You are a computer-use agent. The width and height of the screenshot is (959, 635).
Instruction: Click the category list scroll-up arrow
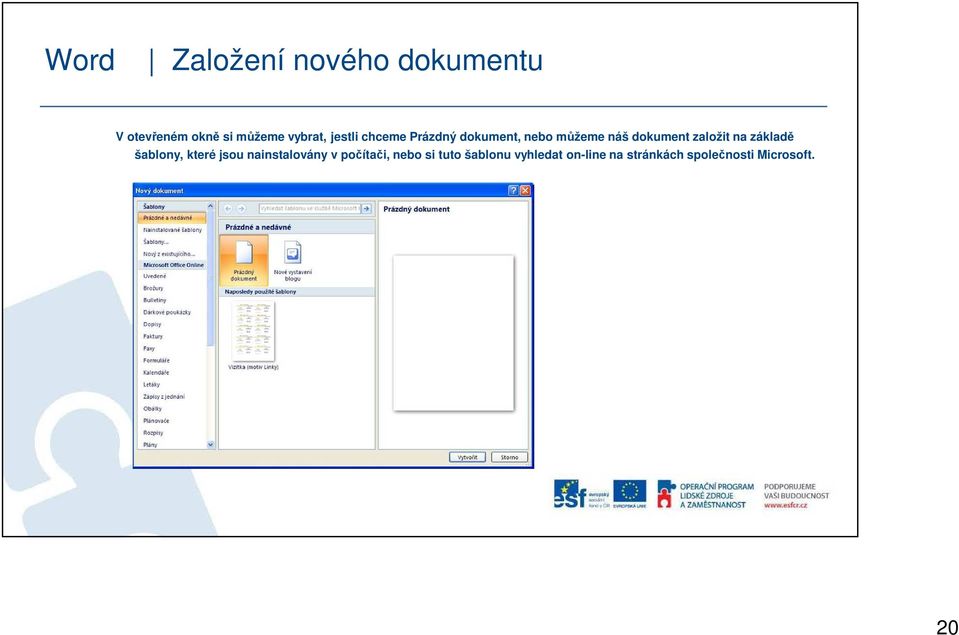click(x=210, y=206)
